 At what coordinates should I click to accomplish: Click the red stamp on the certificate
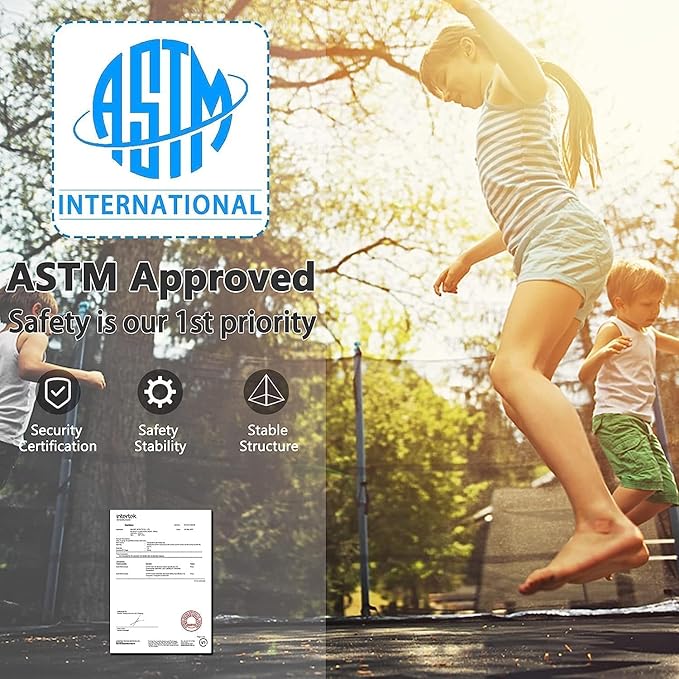[x=191, y=620]
